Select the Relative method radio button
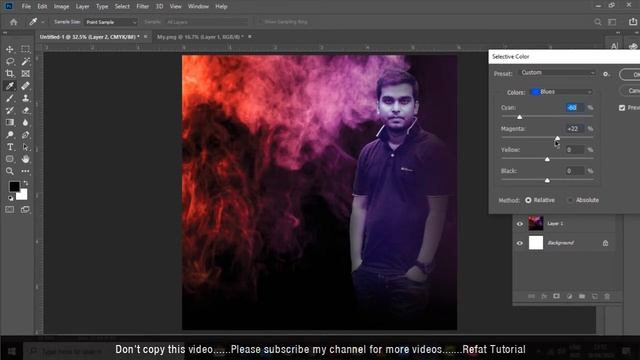 pos(528,200)
